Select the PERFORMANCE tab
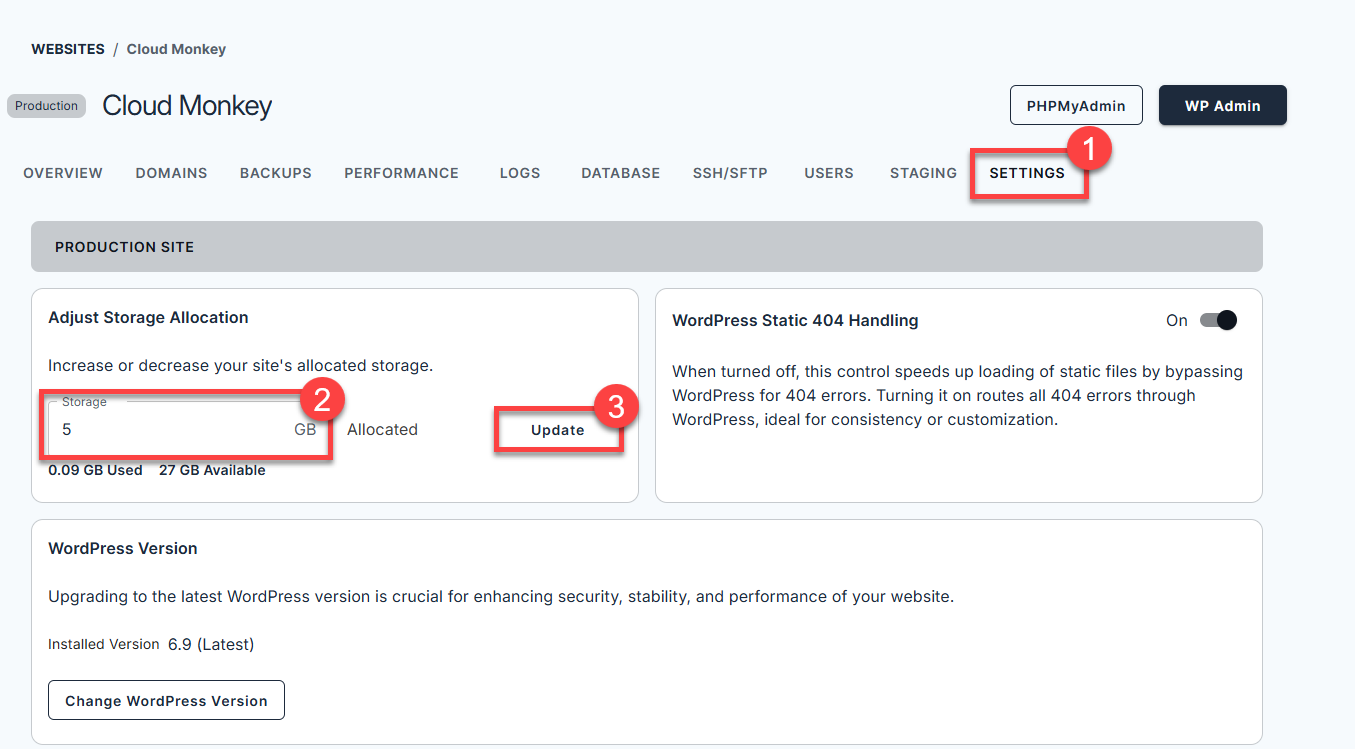The image size is (1355, 749). click(x=400, y=172)
